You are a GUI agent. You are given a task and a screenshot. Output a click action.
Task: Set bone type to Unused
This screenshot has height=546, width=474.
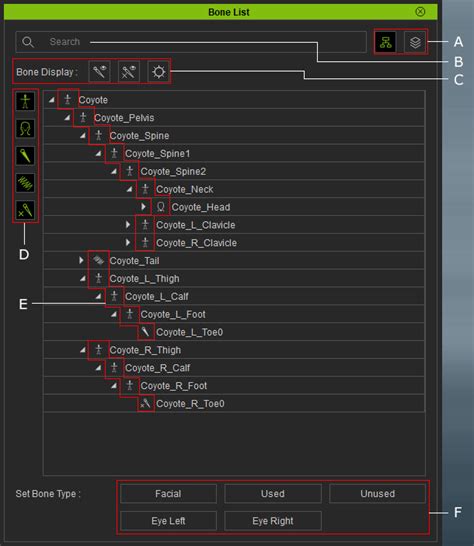click(378, 493)
